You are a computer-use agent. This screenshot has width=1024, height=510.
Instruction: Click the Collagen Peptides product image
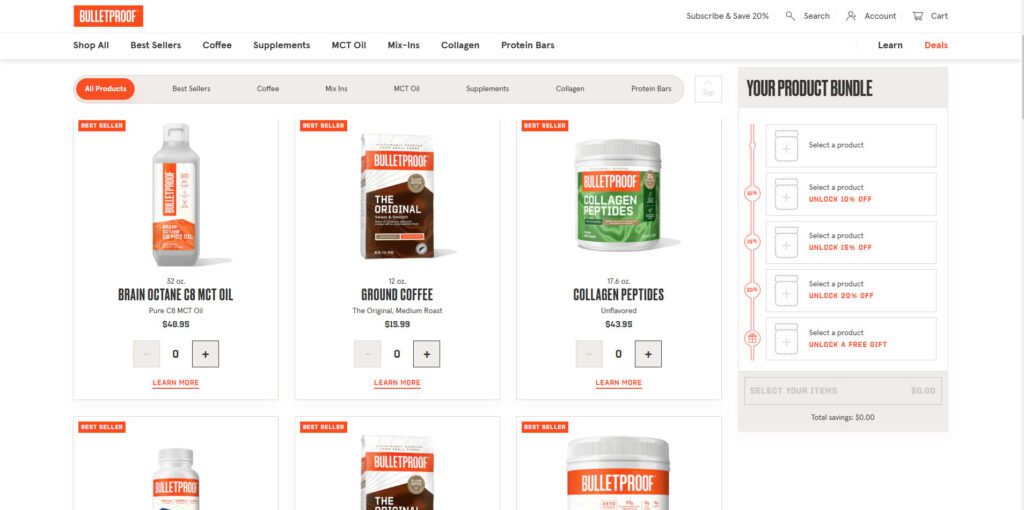(x=618, y=195)
